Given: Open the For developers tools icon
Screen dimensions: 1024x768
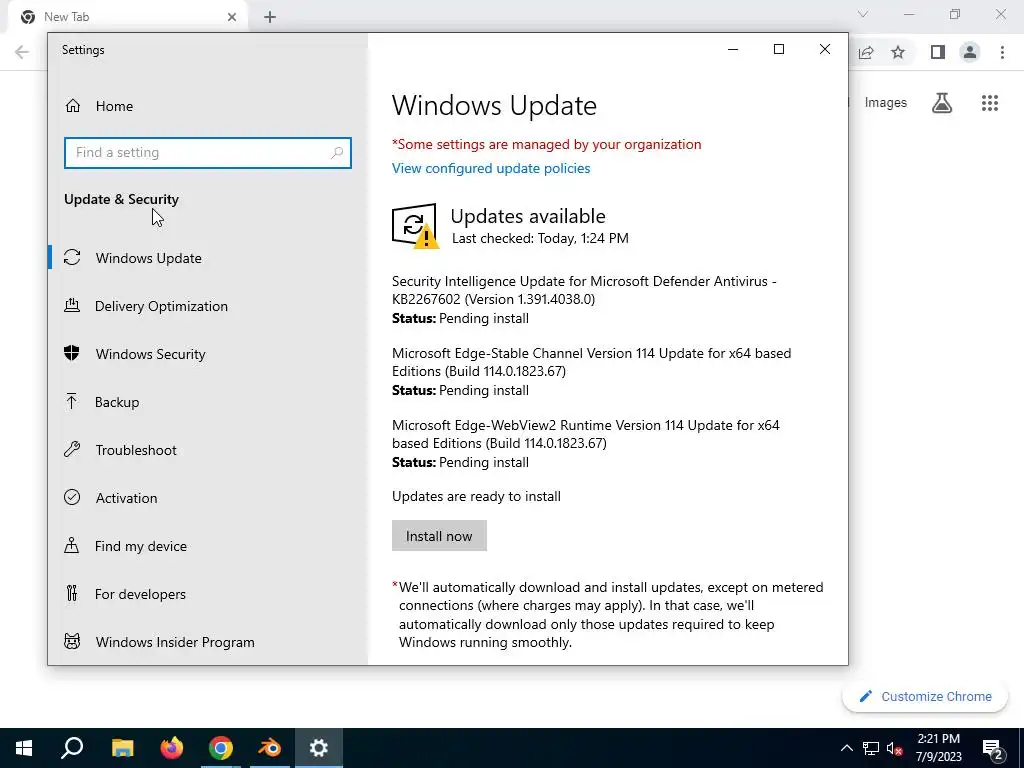Looking at the screenshot, I should [x=72, y=594].
